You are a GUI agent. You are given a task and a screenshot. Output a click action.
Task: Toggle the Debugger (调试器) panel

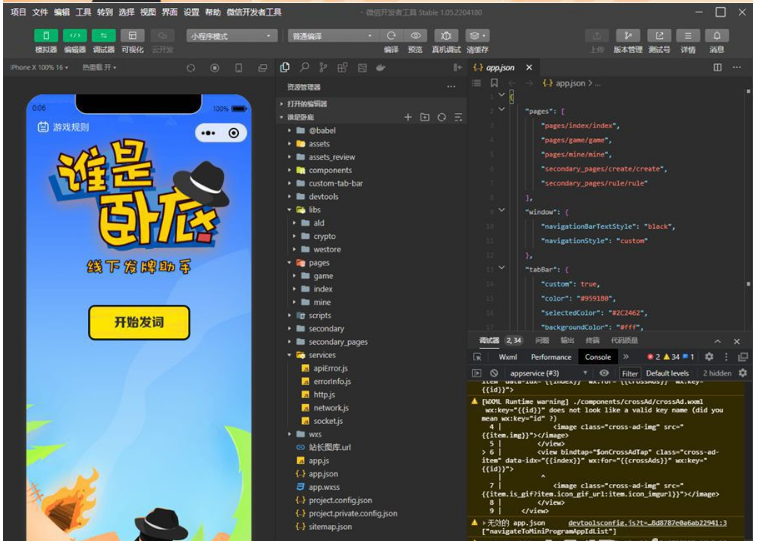104,36
